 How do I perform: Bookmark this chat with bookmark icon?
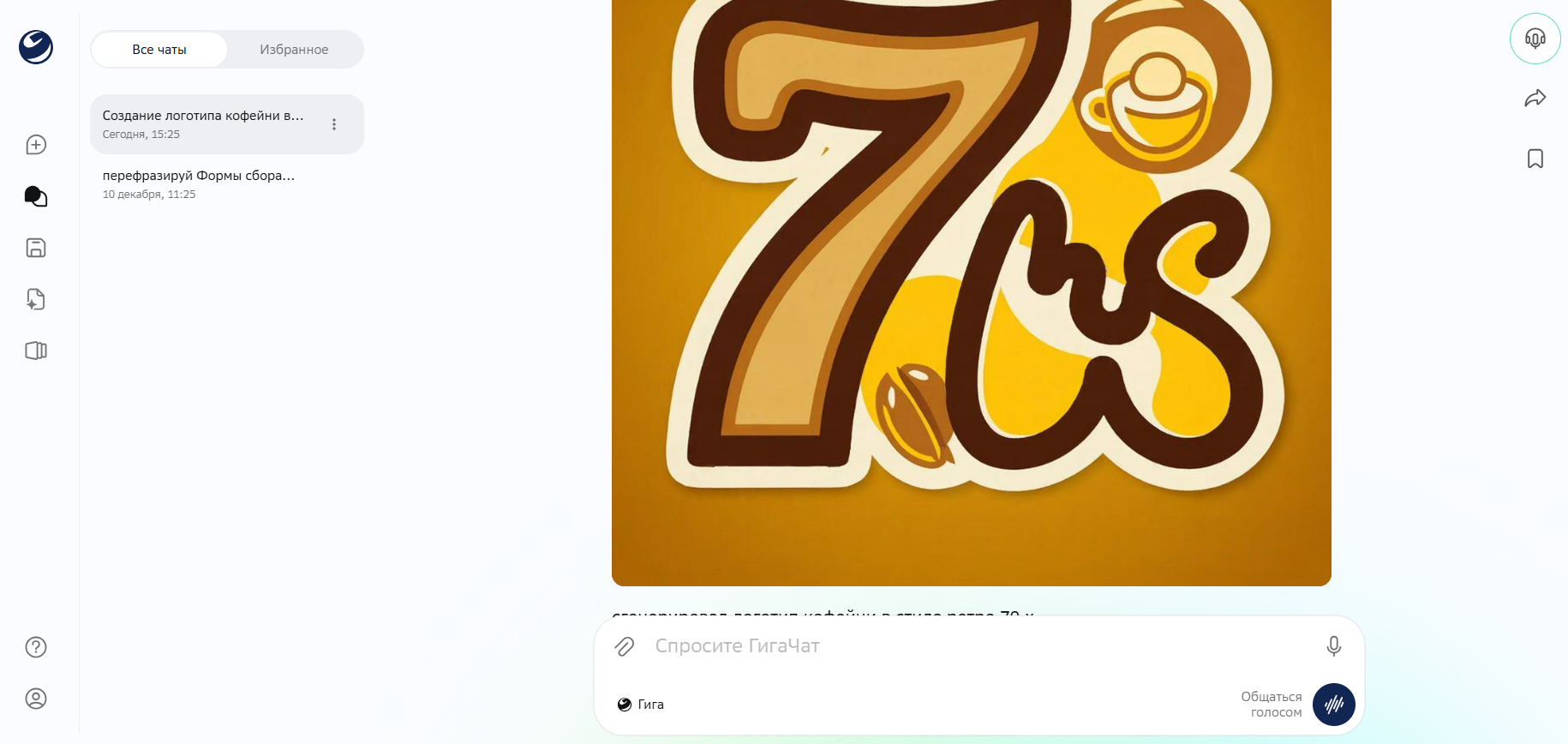pyautogui.click(x=1535, y=159)
